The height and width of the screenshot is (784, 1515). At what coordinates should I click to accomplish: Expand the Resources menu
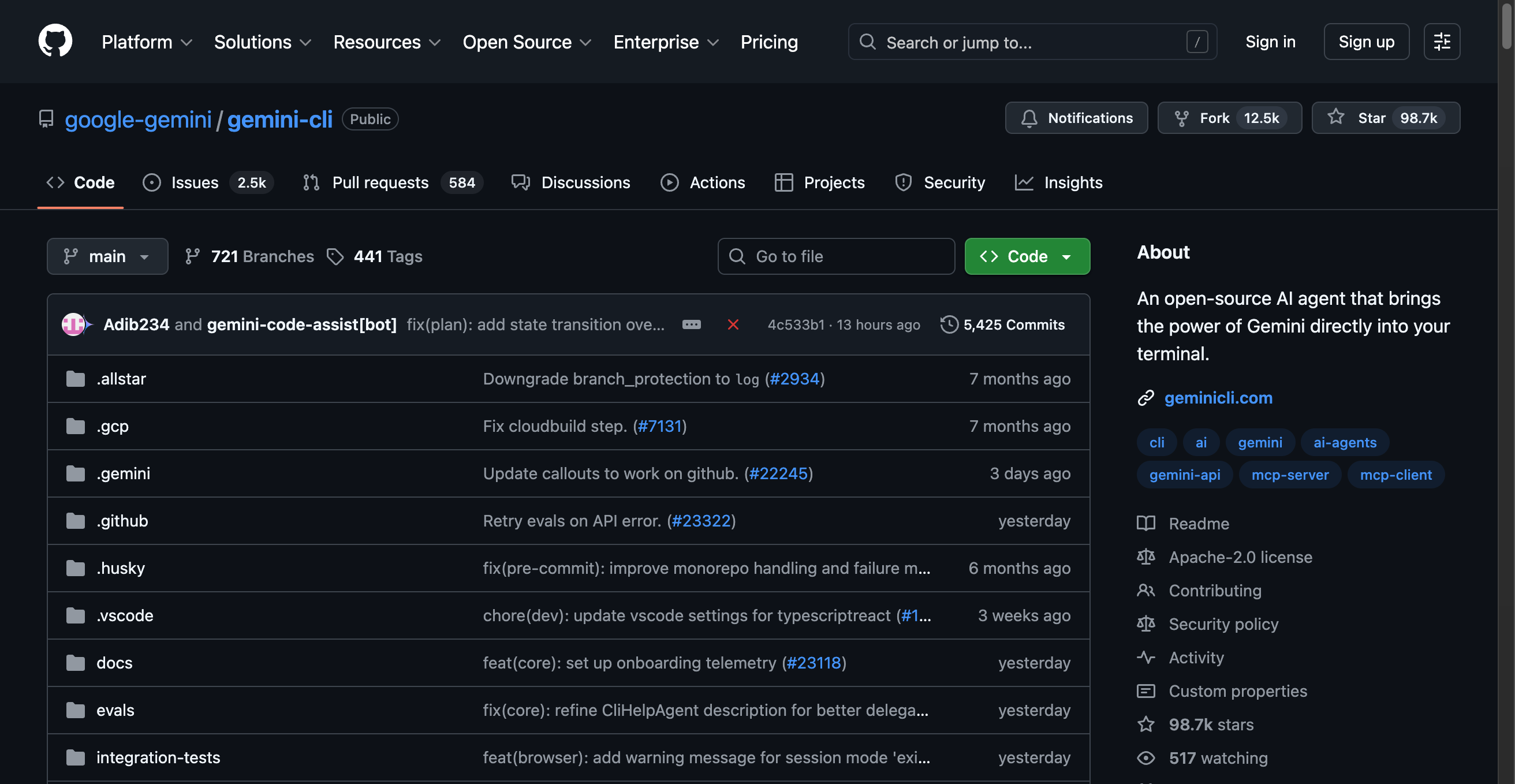point(386,42)
